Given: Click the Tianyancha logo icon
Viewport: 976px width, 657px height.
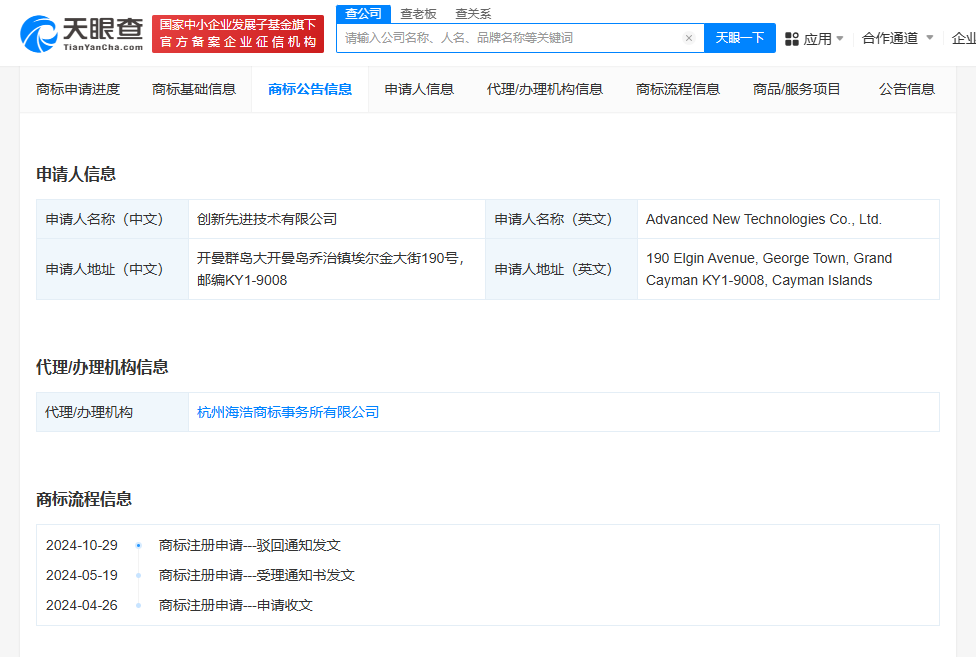Looking at the screenshot, I should [40, 34].
